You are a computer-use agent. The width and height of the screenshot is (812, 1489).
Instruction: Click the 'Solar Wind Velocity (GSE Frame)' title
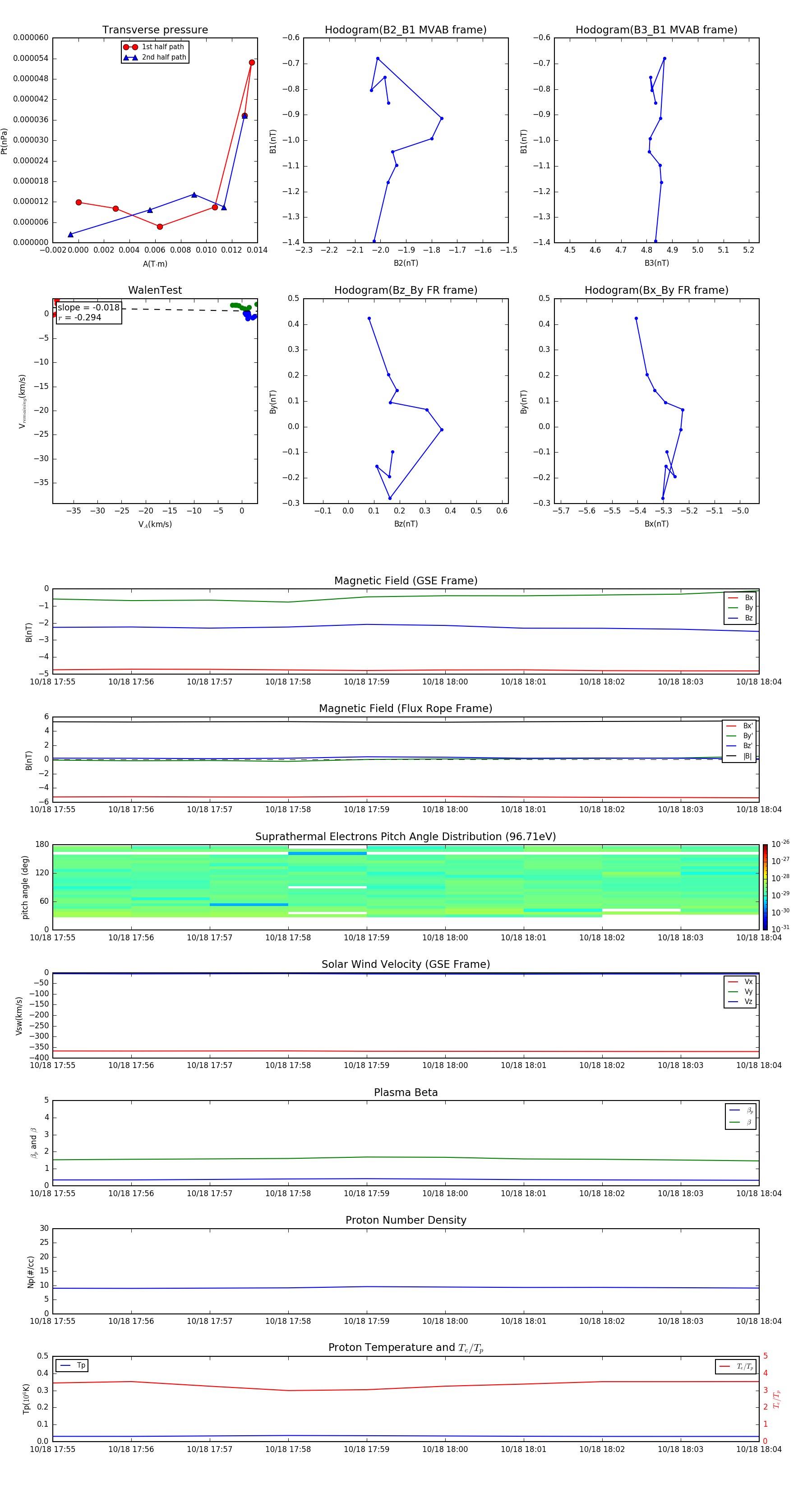[406, 964]
